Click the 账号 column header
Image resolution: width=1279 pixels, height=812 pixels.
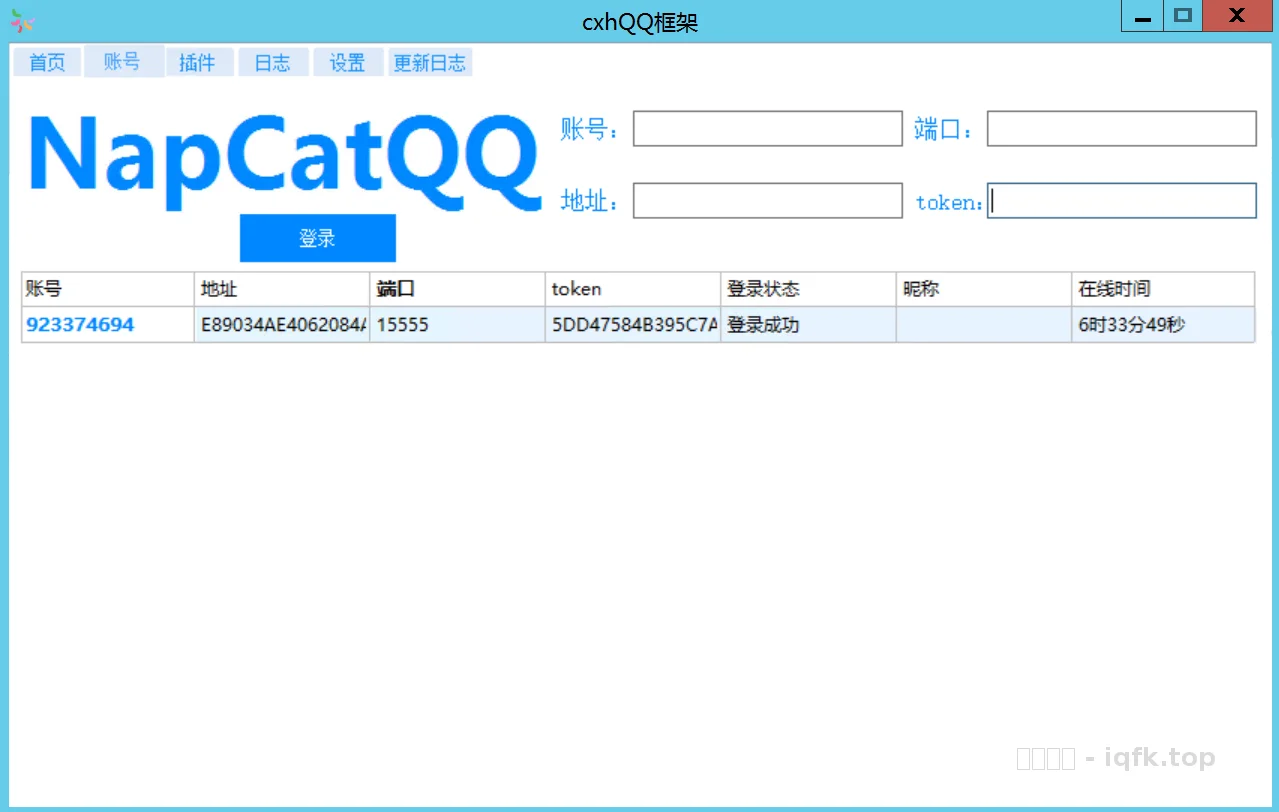click(105, 288)
